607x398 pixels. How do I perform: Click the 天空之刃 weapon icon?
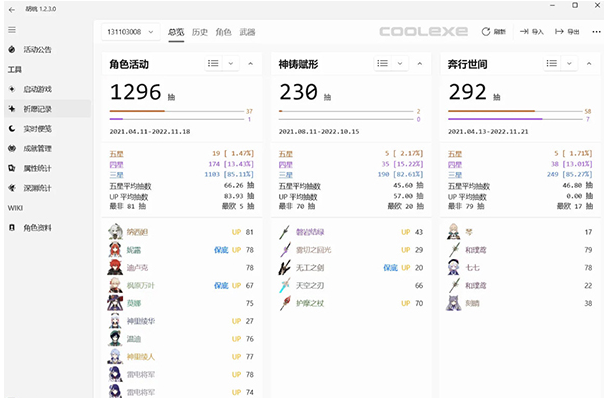tap(285, 285)
